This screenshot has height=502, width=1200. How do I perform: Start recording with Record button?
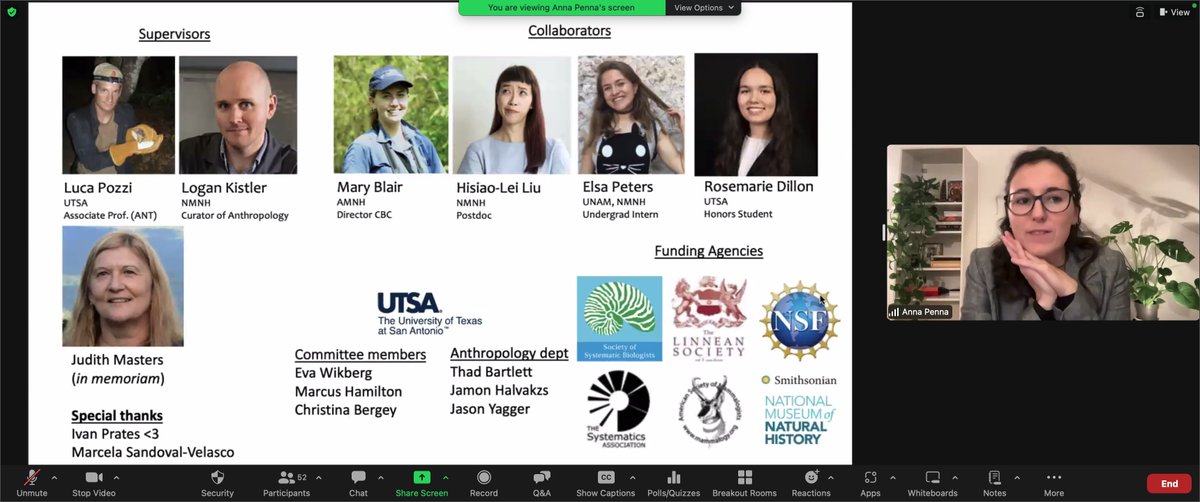pos(484,482)
